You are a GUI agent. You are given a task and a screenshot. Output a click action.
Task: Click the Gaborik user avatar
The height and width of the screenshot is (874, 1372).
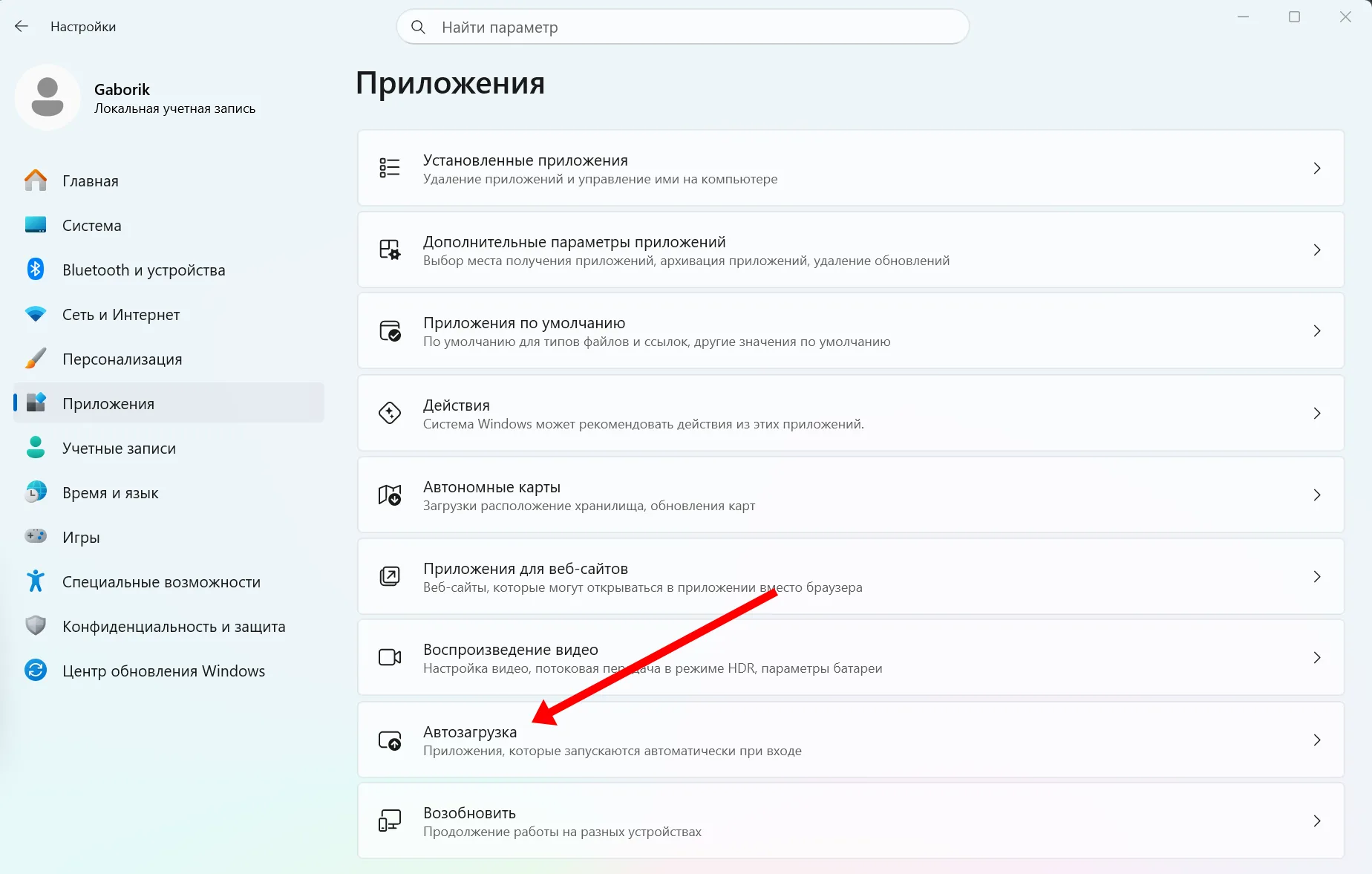point(48,97)
